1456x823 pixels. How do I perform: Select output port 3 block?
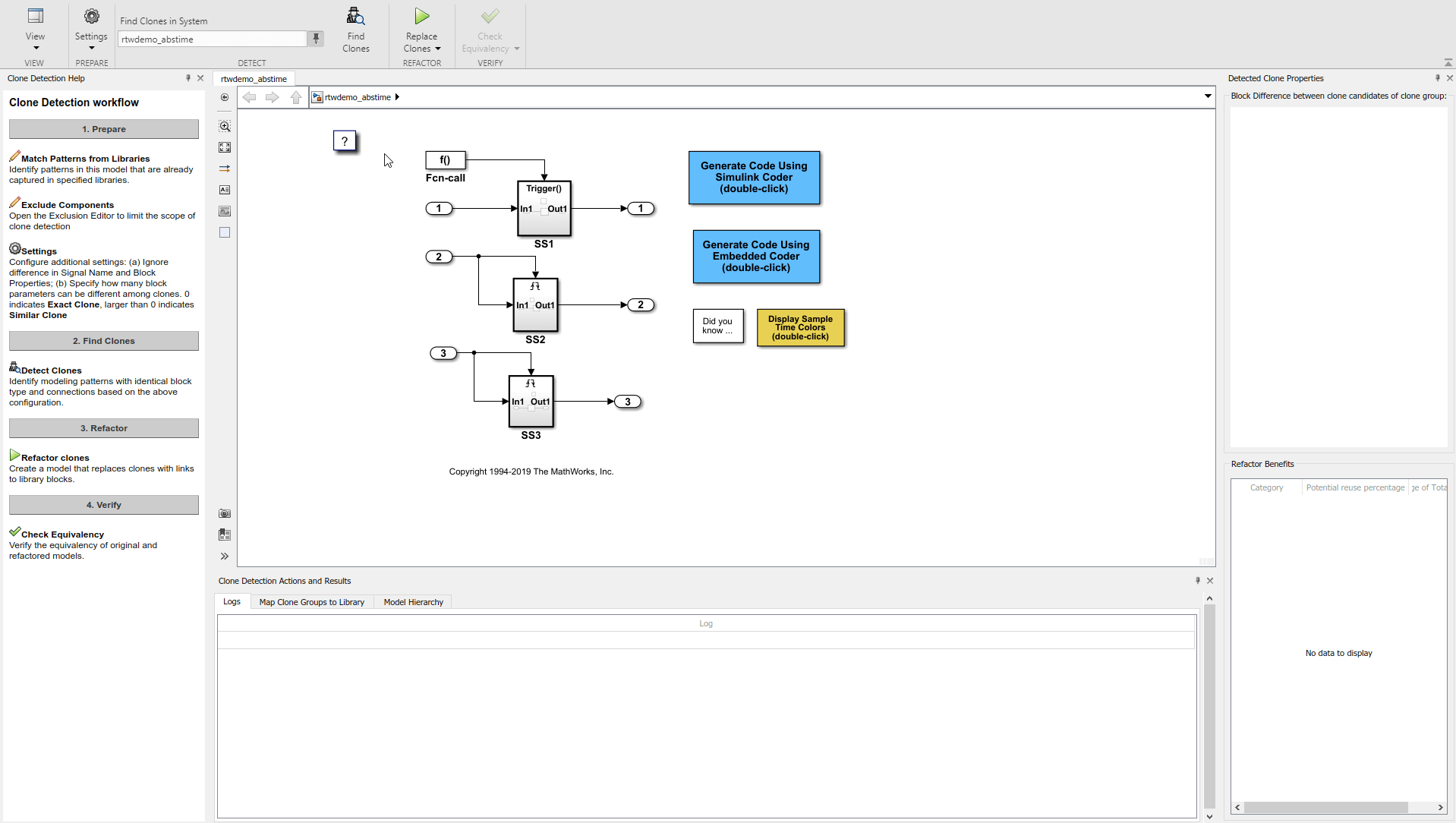(x=628, y=402)
